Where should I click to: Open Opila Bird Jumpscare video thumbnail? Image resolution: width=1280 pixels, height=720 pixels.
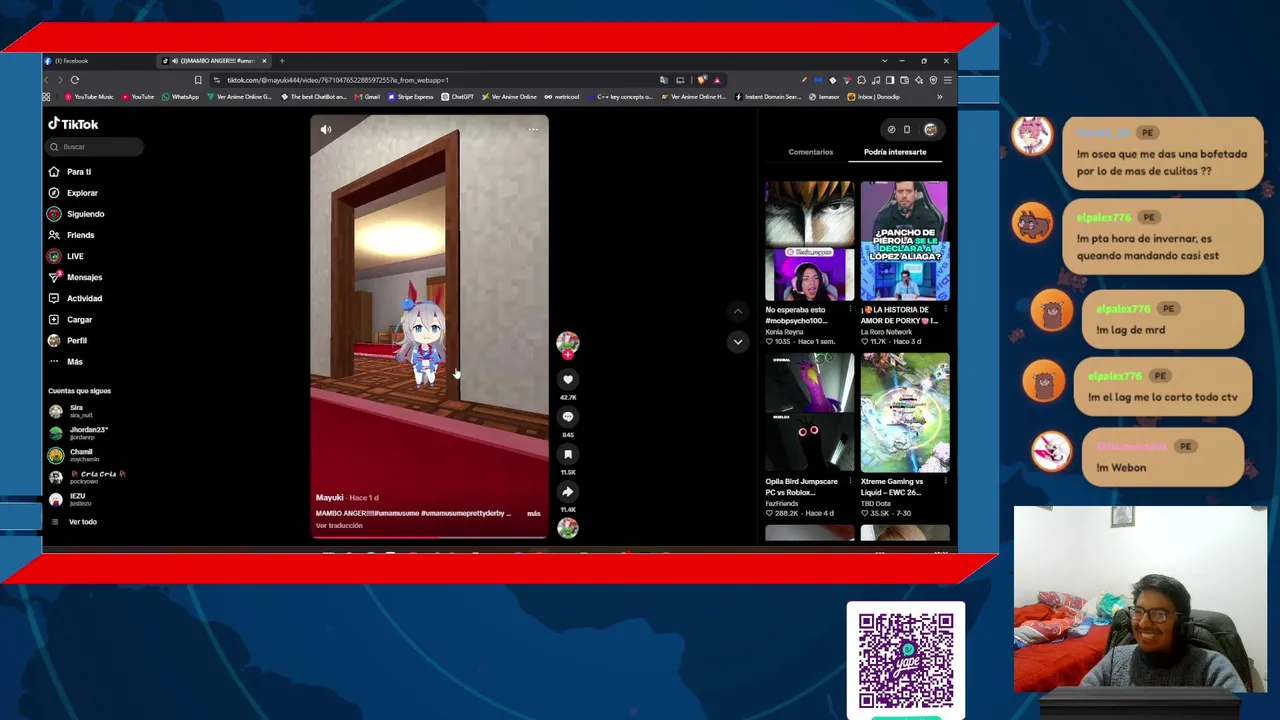pyautogui.click(x=809, y=413)
